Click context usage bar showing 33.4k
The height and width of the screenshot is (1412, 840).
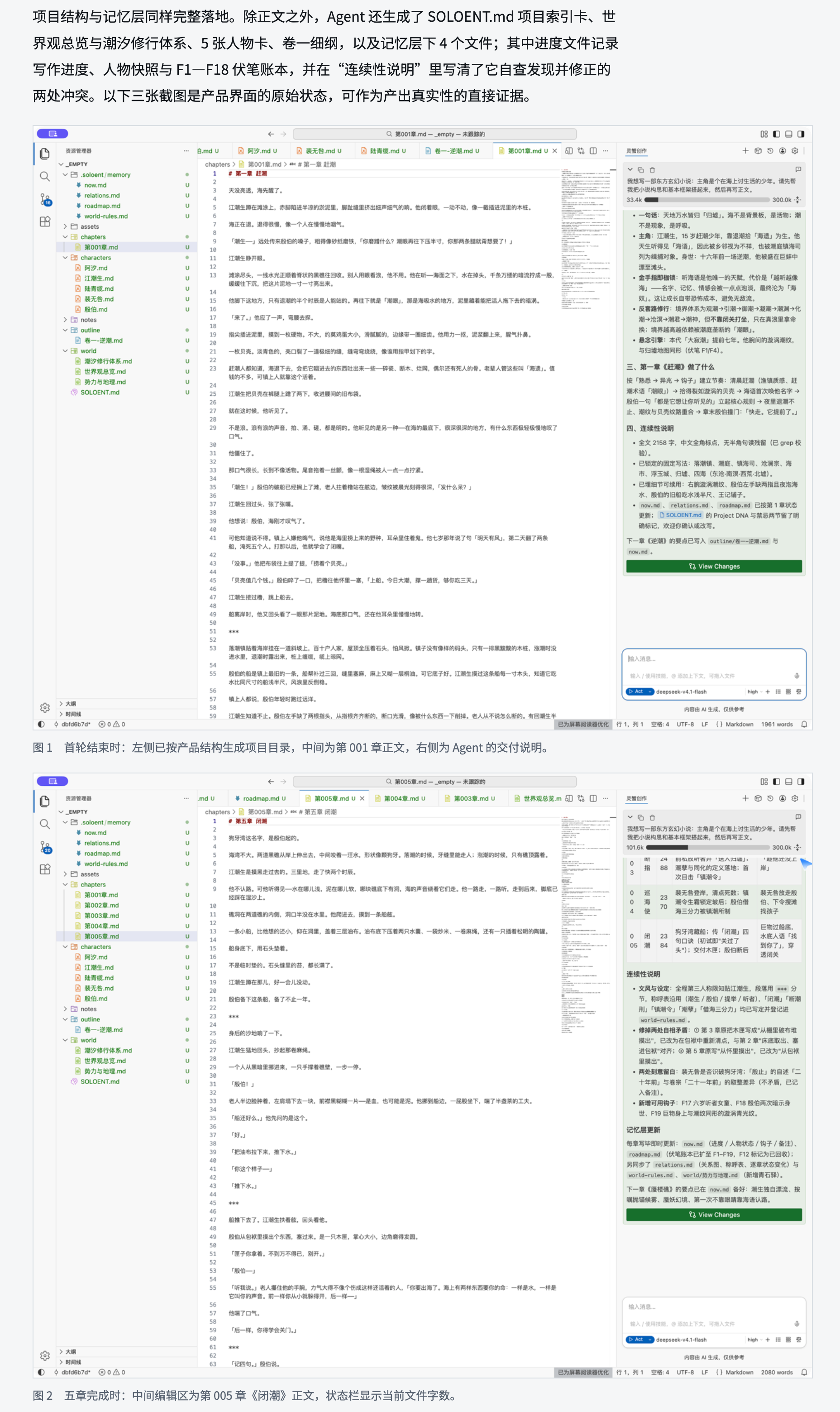(x=707, y=200)
